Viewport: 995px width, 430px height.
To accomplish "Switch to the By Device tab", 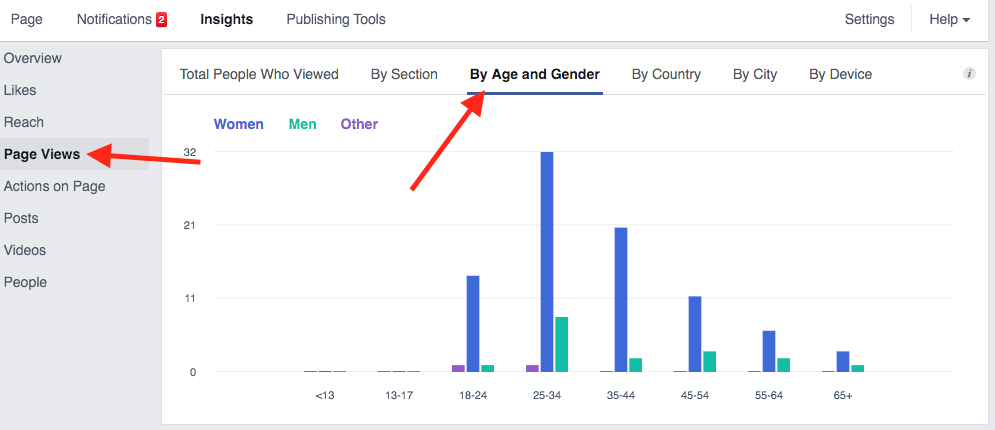I will click(x=840, y=74).
